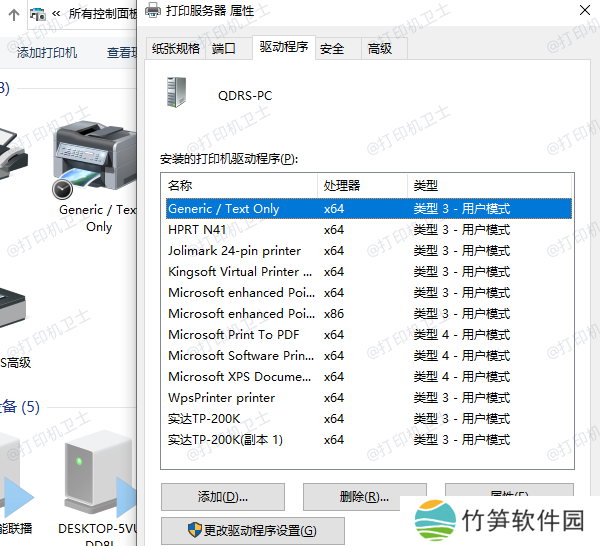The width and height of the screenshot is (600, 546).
Task: Switch to the 纸张规格 tab
Action: click(x=176, y=48)
